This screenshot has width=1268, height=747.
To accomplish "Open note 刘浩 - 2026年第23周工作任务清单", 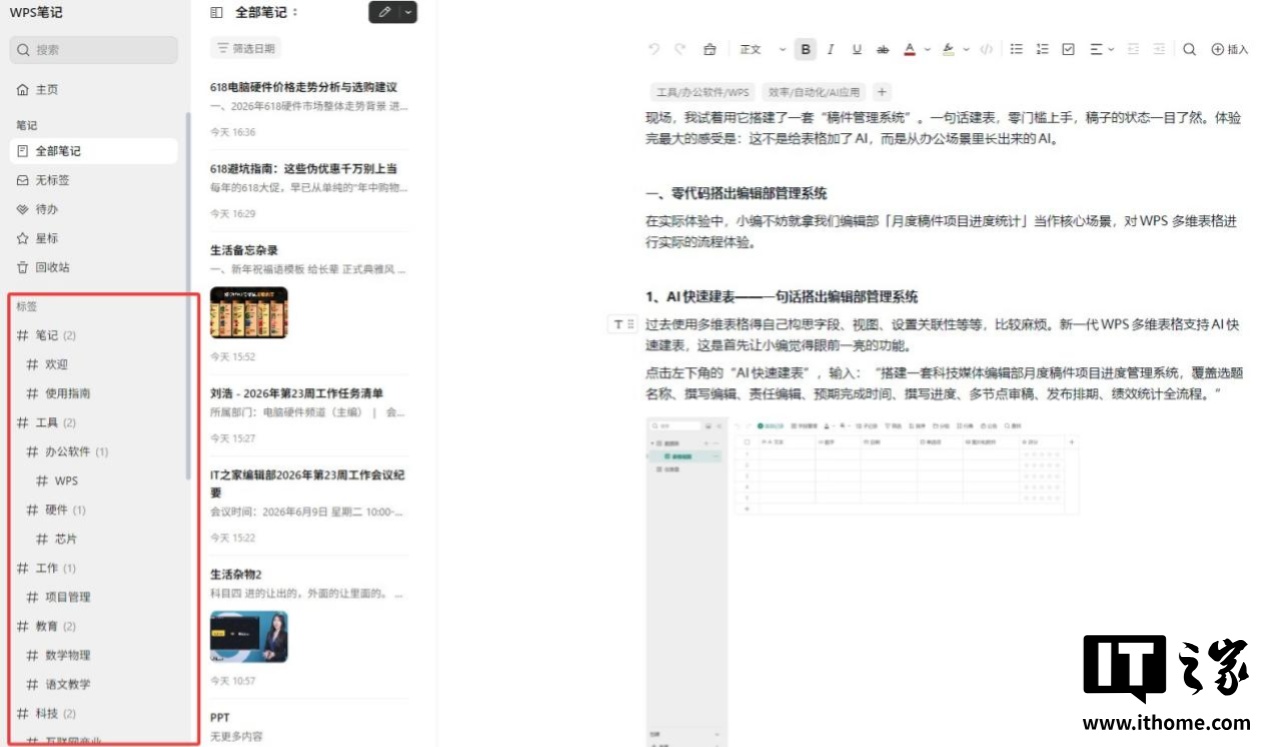I will 308,414.
